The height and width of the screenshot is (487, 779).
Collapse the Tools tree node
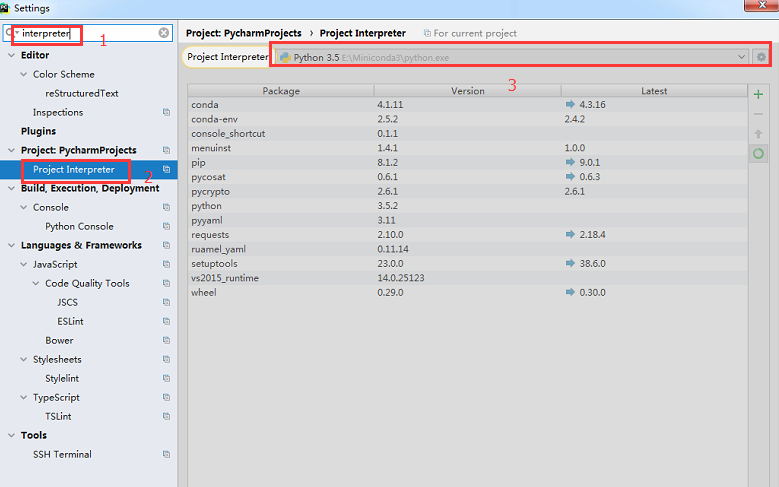click(11, 435)
